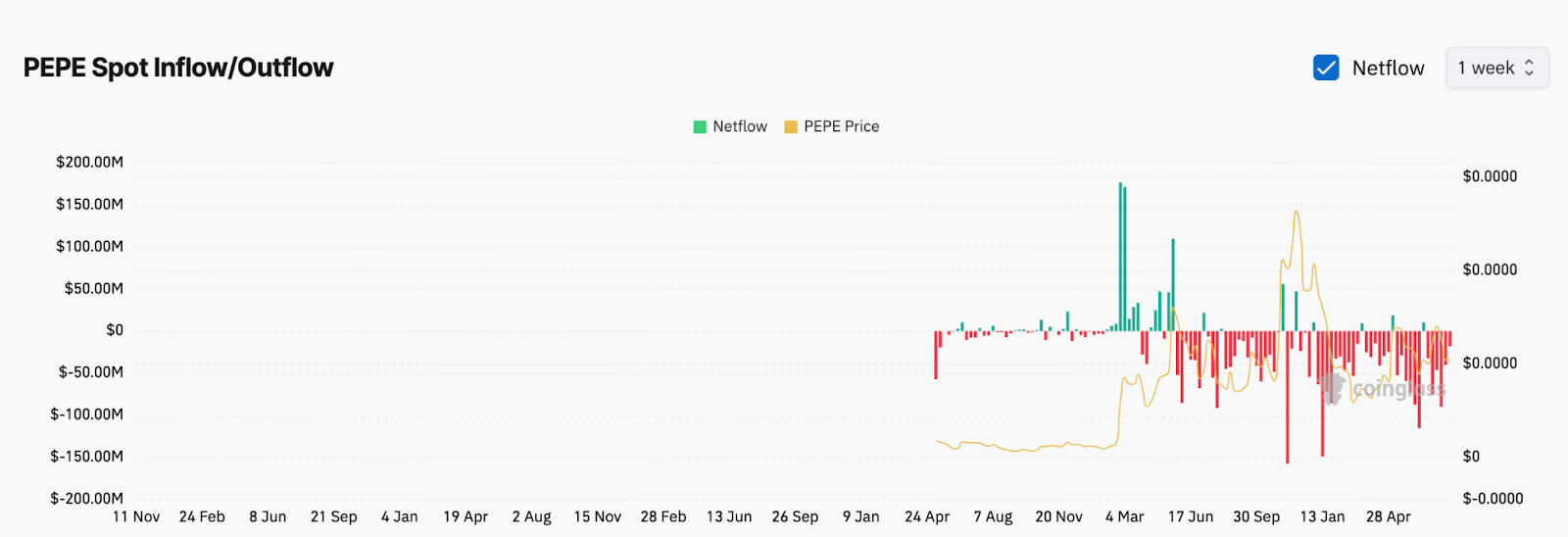Viewport: 1568px width, 537px height.
Task: Click the Netflow label beside the checkbox
Action: point(1388,68)
